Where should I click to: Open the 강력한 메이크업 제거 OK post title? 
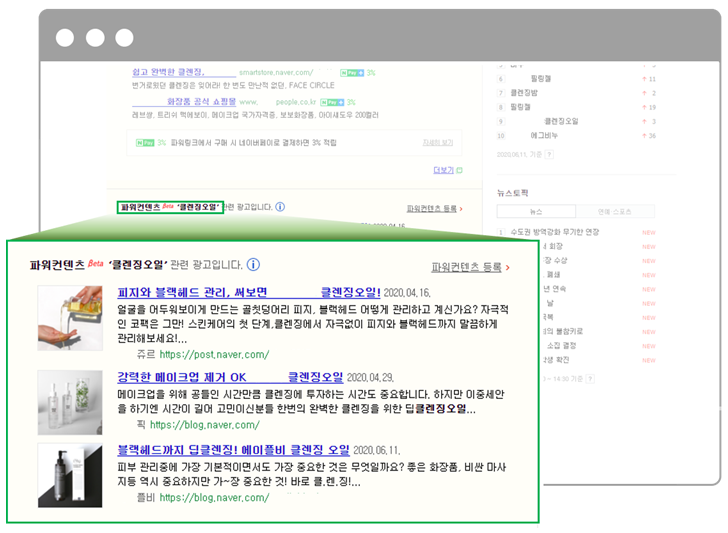pyautogui.click(x=230, y=377)
